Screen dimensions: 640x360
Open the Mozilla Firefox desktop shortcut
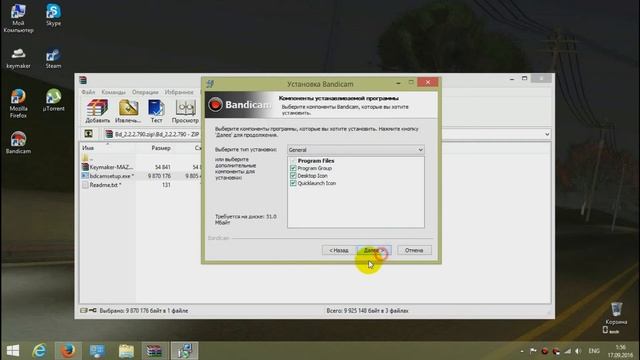tap(18, 104)
